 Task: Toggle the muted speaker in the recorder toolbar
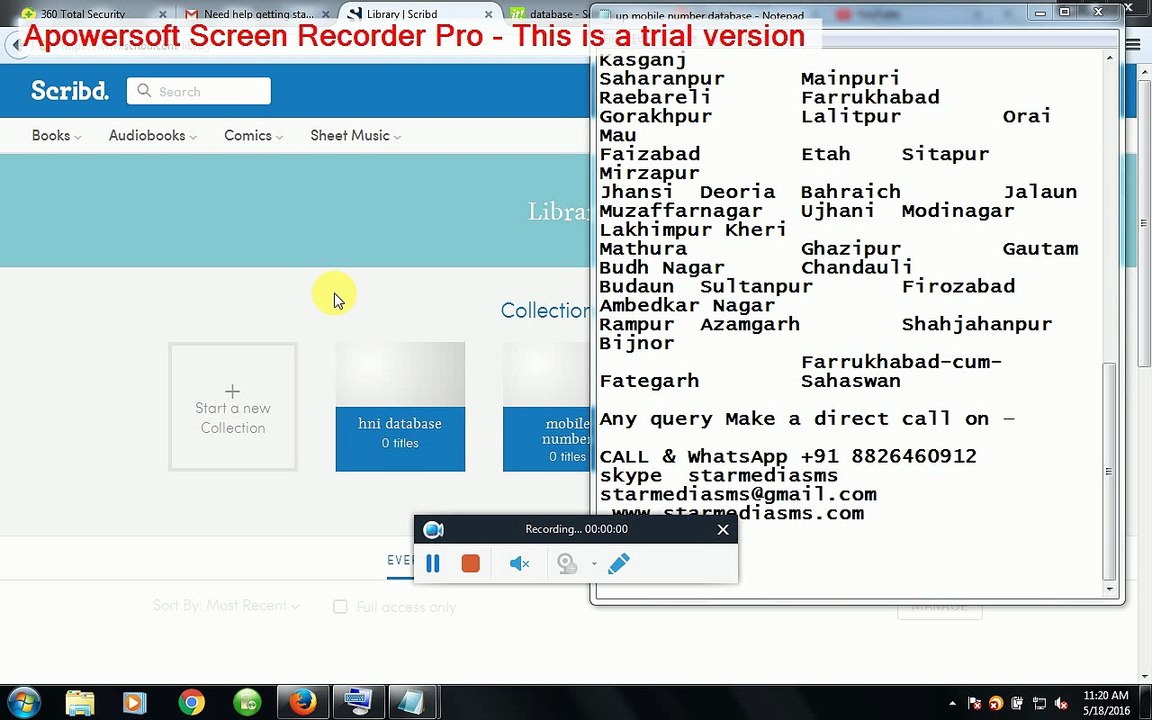coord(519,564)
